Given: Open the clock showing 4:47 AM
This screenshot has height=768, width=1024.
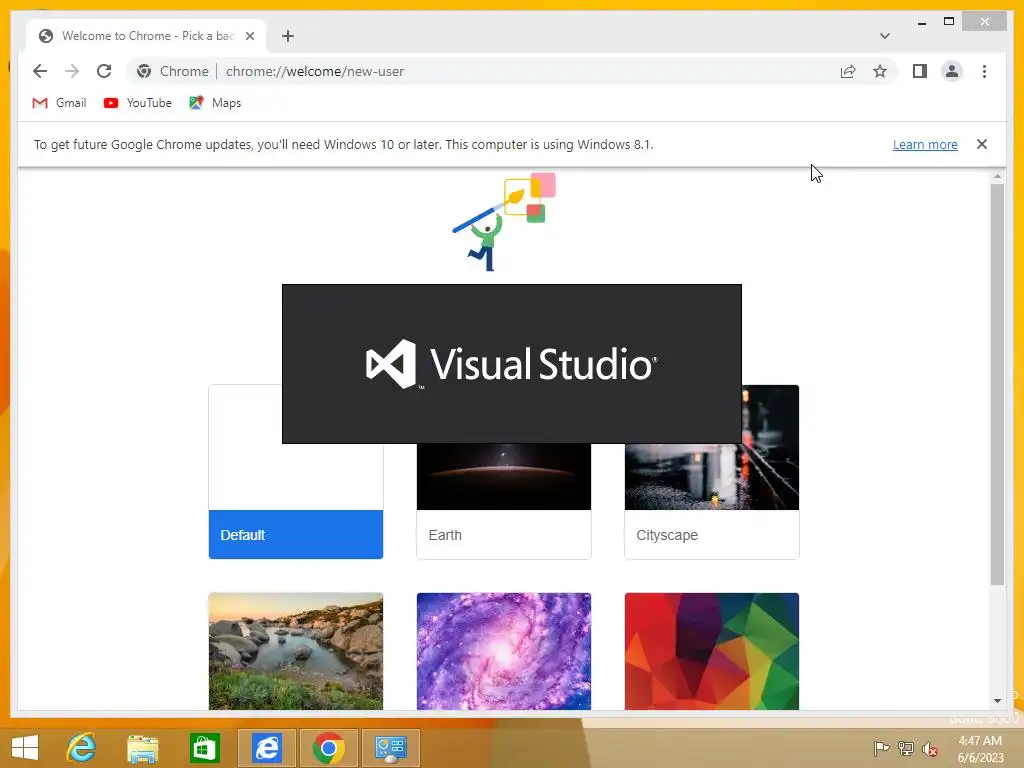Looking at the screenshot, I should pos(980,749).
